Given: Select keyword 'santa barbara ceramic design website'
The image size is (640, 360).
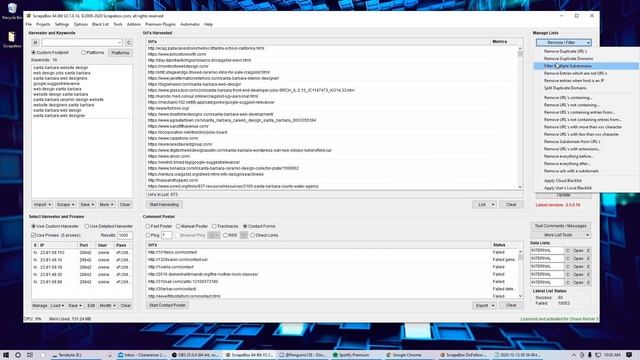Looking at the screenshot, I should point(68,100).
